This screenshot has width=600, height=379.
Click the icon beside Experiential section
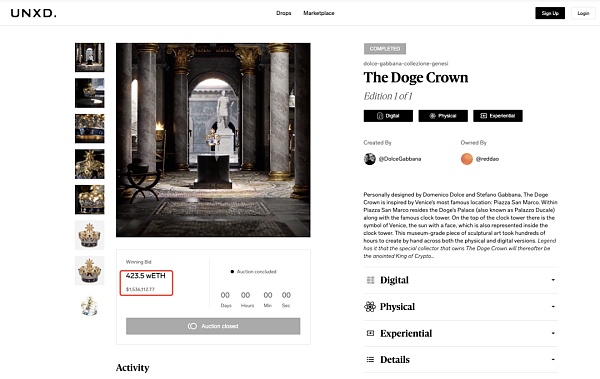[370, 333]
